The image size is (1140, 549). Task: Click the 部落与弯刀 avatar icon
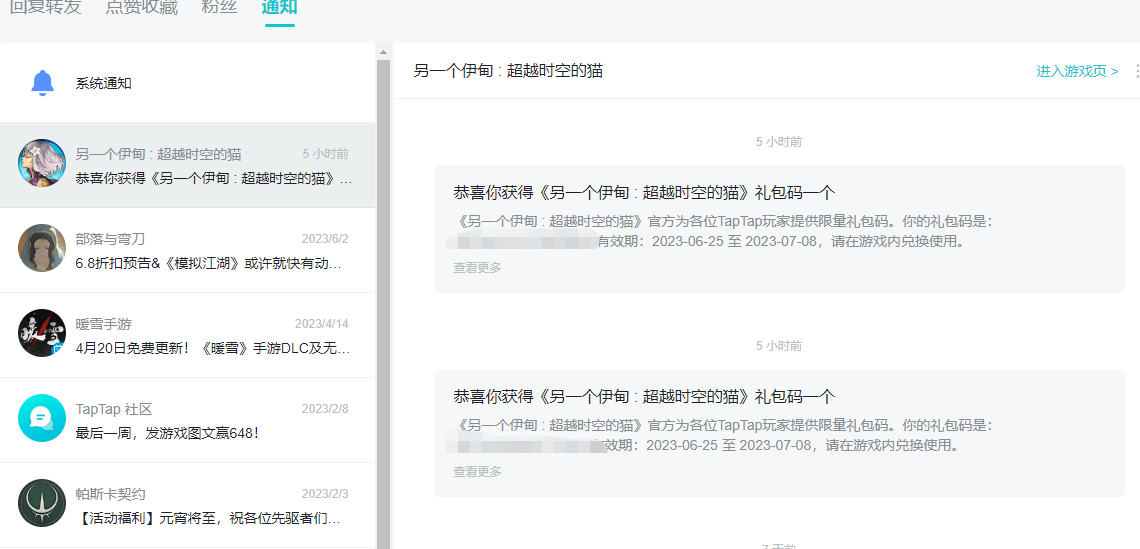(x=42, y=248)
